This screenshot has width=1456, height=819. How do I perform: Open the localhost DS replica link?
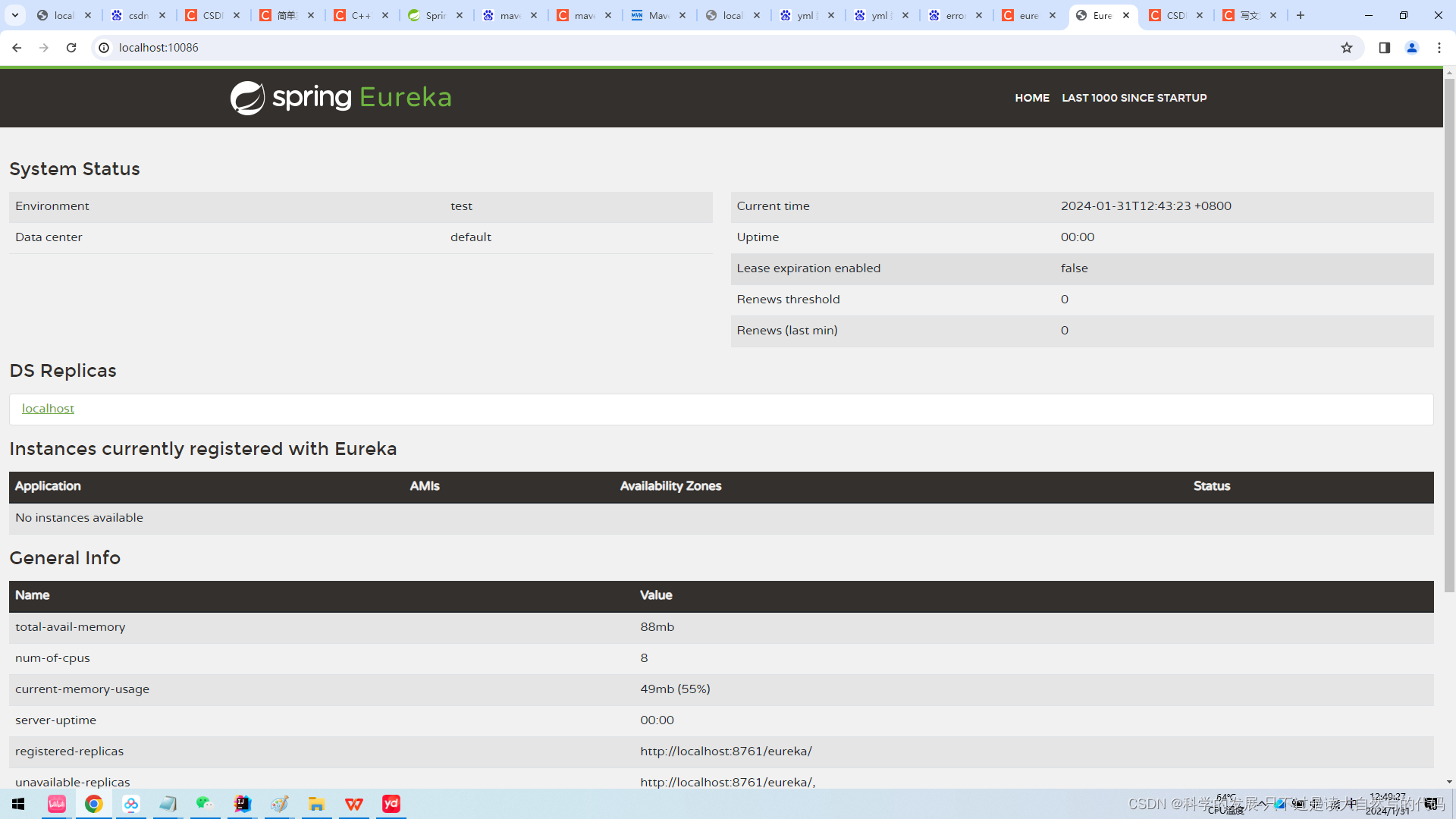[x=48, y=409]
